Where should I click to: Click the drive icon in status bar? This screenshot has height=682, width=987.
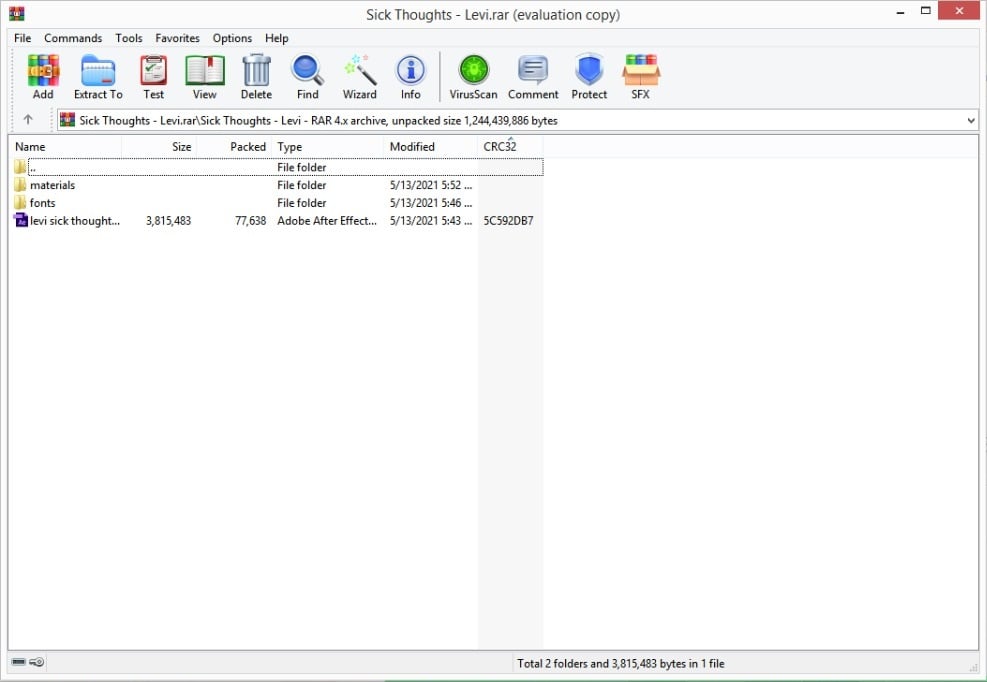coord(19,662)
